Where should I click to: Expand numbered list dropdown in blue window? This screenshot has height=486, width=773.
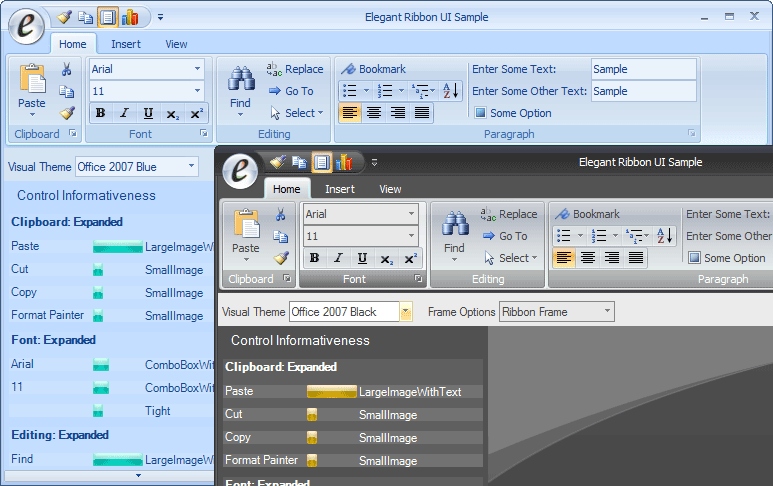click(401, 91)
